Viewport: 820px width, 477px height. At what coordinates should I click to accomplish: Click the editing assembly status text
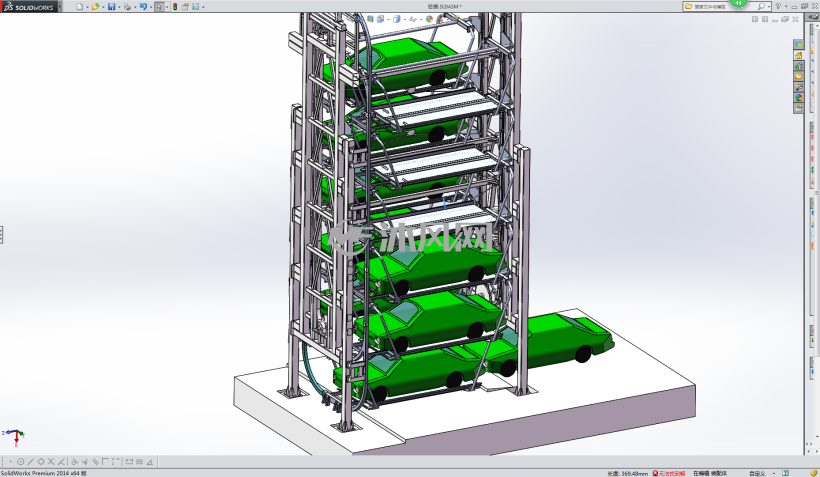pyautogui.click(x=710, y=473)
